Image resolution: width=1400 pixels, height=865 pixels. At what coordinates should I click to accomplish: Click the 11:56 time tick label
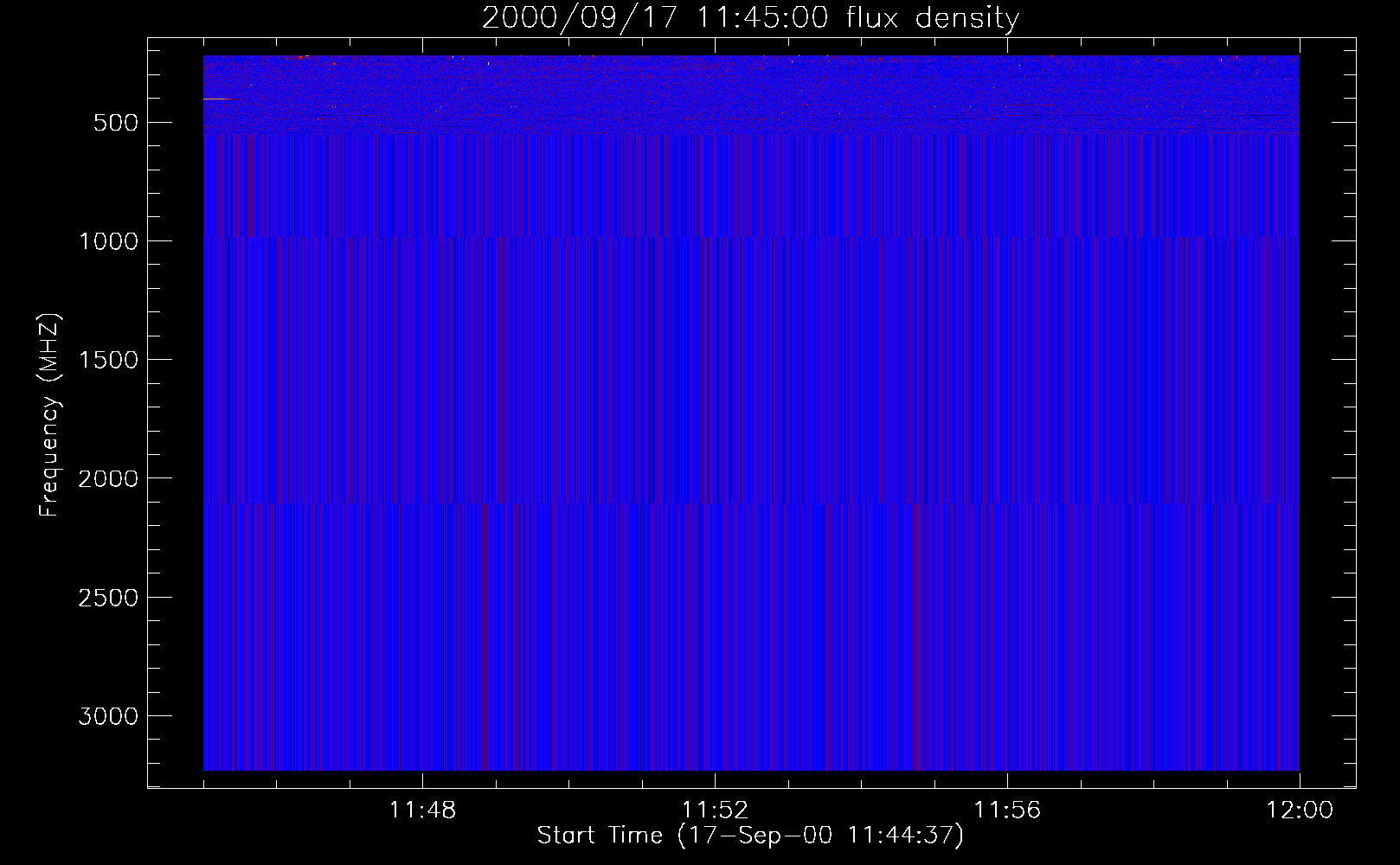(1007, 811)
